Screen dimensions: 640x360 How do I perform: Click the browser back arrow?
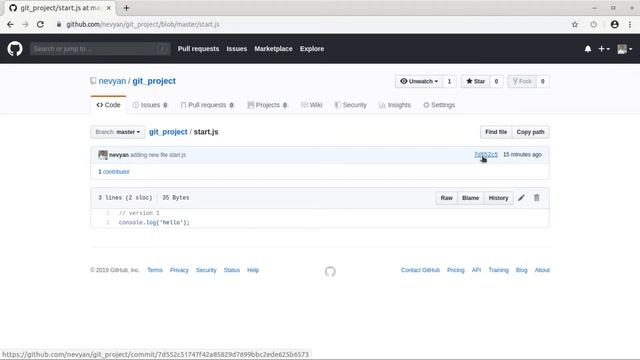(10, 24)
